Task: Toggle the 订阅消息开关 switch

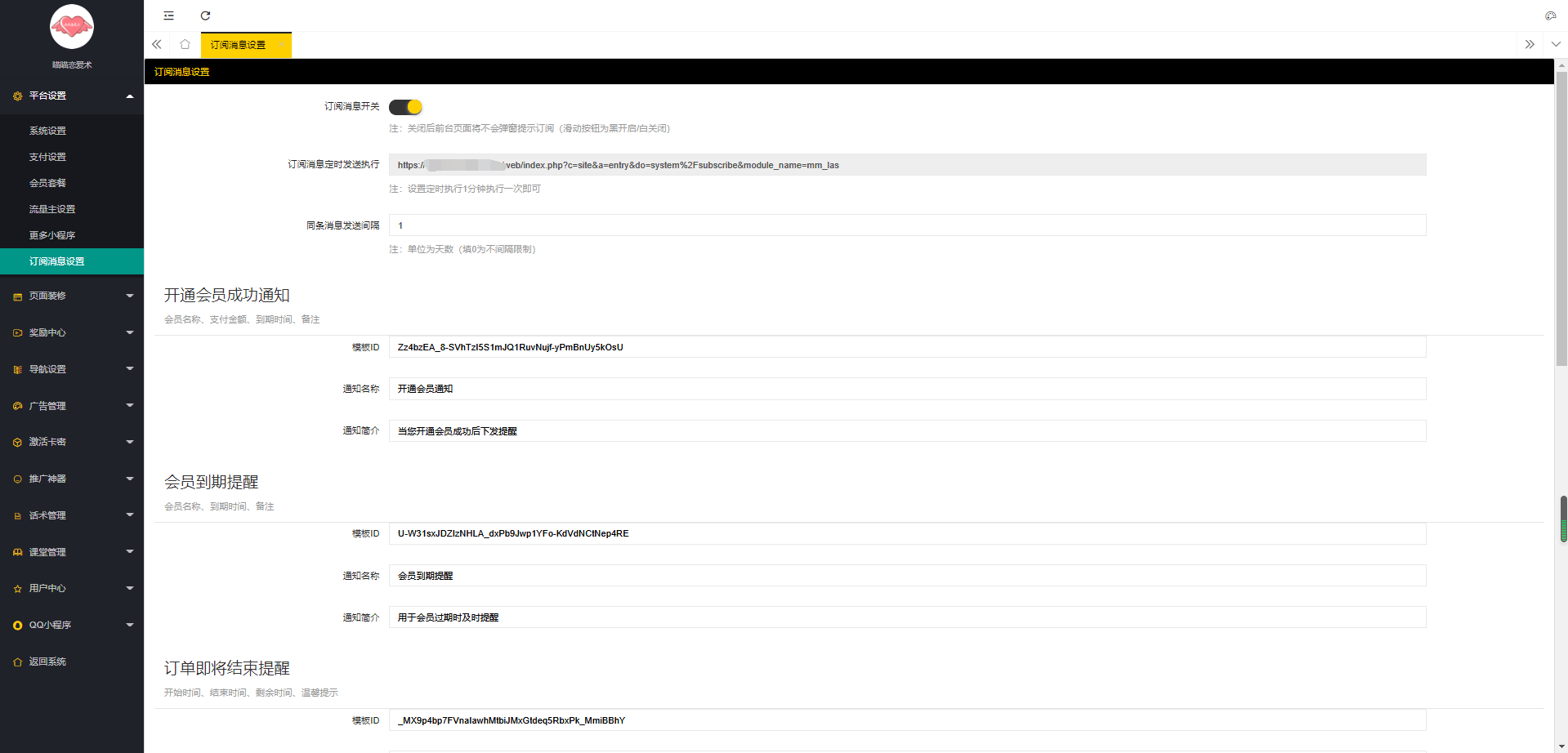Action: coord(405,107)
